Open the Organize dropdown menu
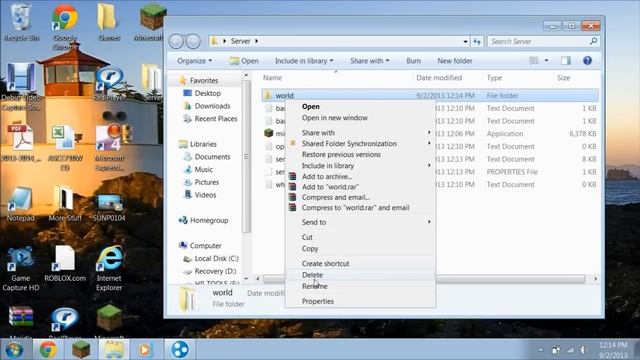 (x=195, y=61)
